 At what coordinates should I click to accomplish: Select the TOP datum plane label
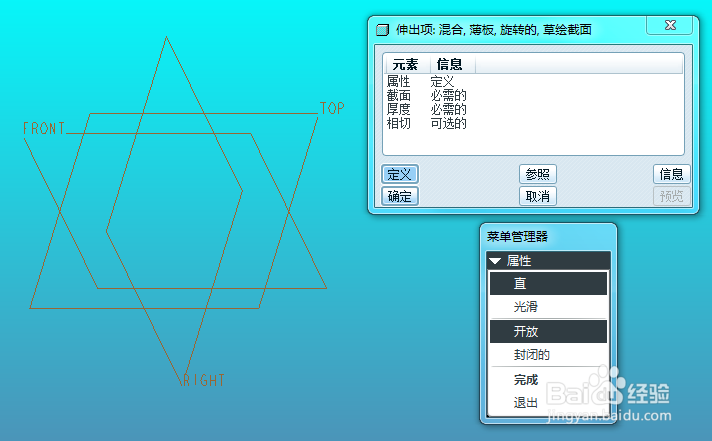click(x=332, y=108)
